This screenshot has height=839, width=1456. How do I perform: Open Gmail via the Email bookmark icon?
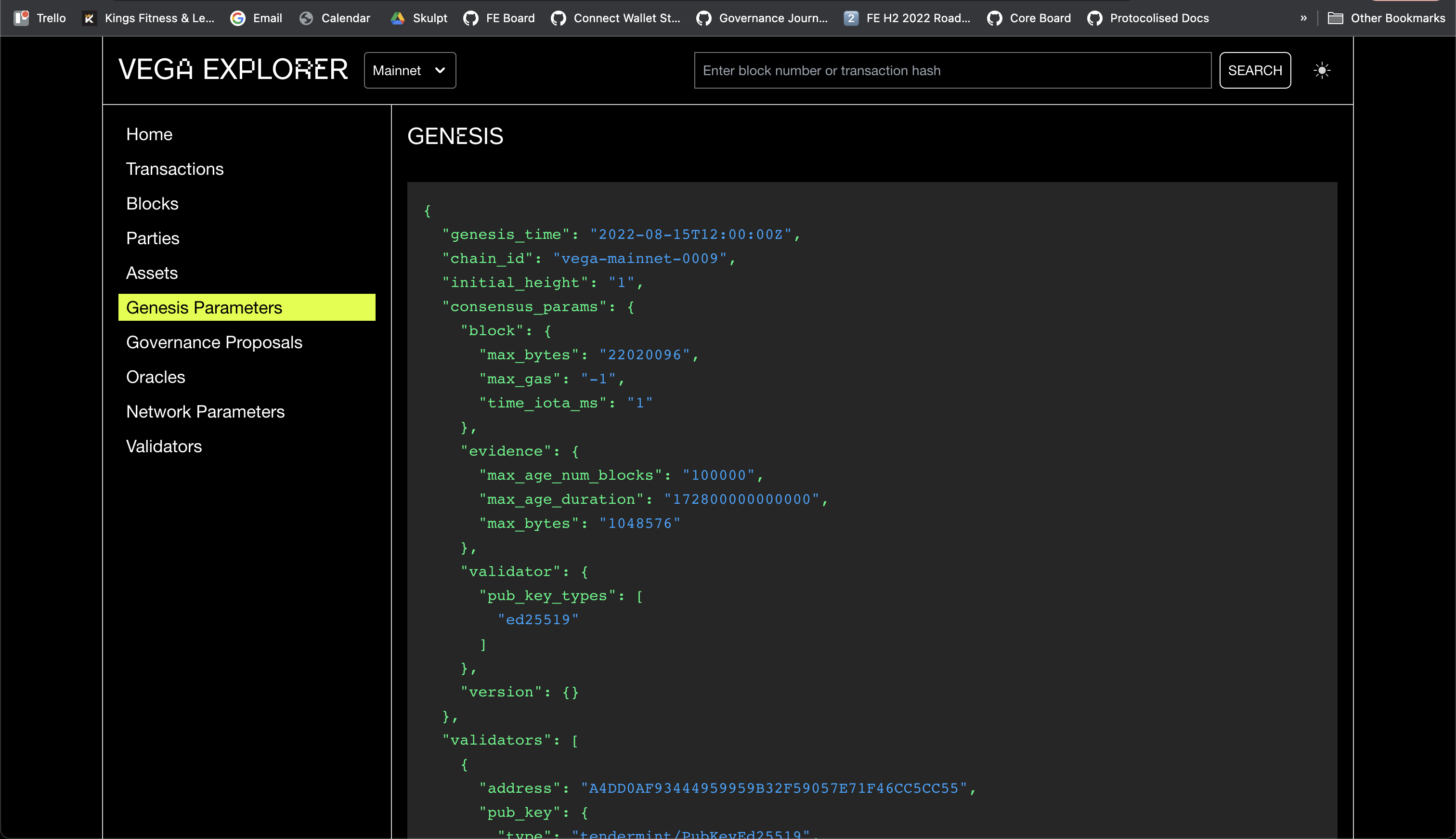click(238, 18)
